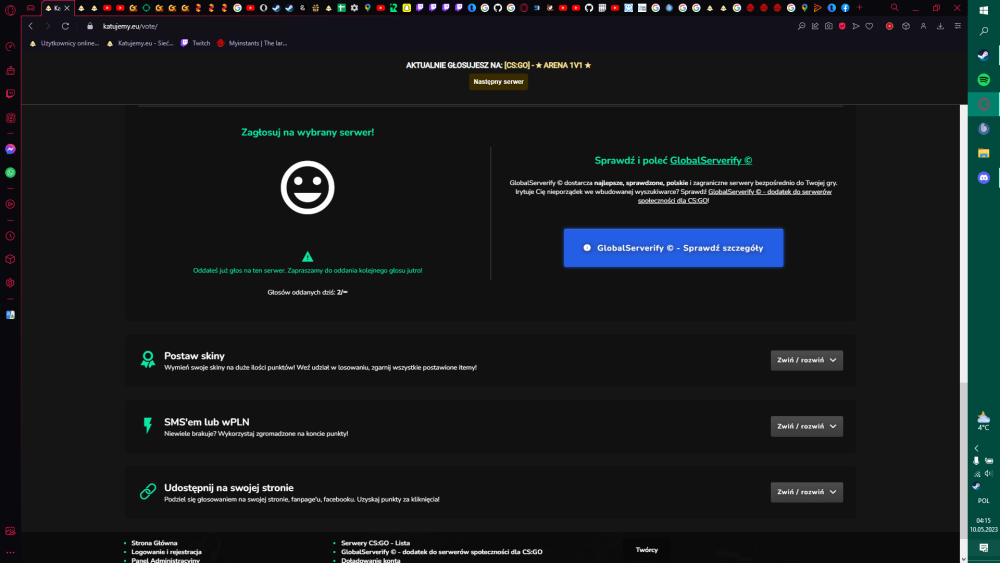Image resolution: width=1000 pixels, height=563 pixels.
Task: Click the 'Twórcy' footer button
Action: (647, 550)
